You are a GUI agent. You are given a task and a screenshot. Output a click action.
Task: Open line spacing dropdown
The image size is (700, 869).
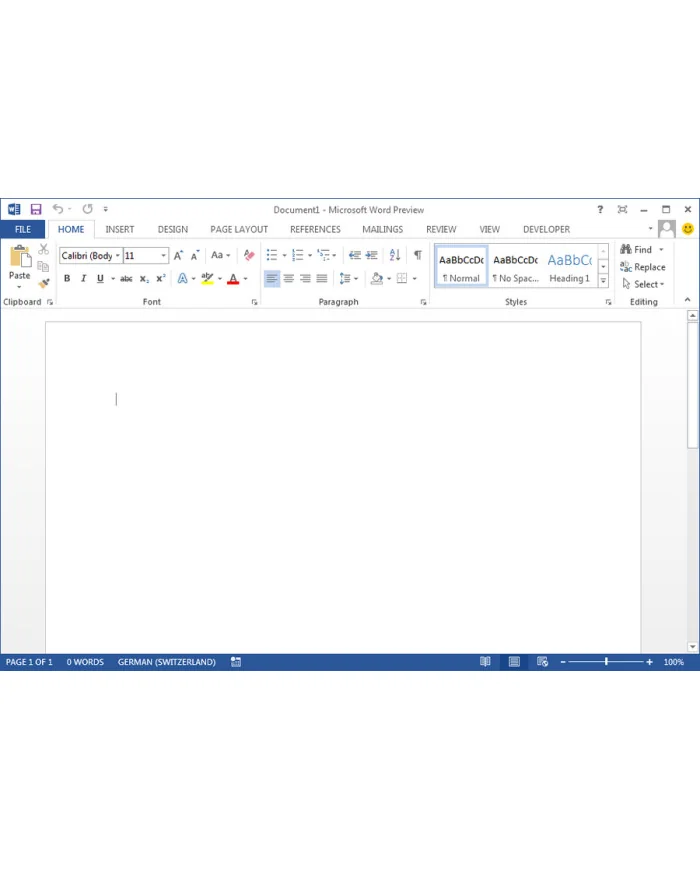point(356,279)
